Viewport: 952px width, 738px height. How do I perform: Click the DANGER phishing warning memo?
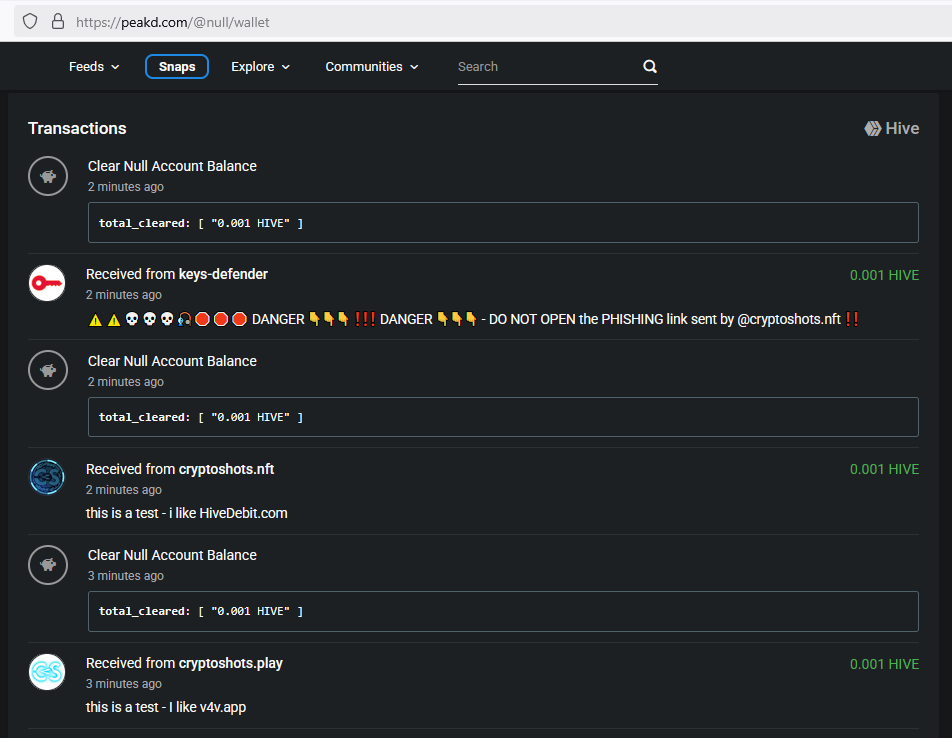(x=474, y=319)
